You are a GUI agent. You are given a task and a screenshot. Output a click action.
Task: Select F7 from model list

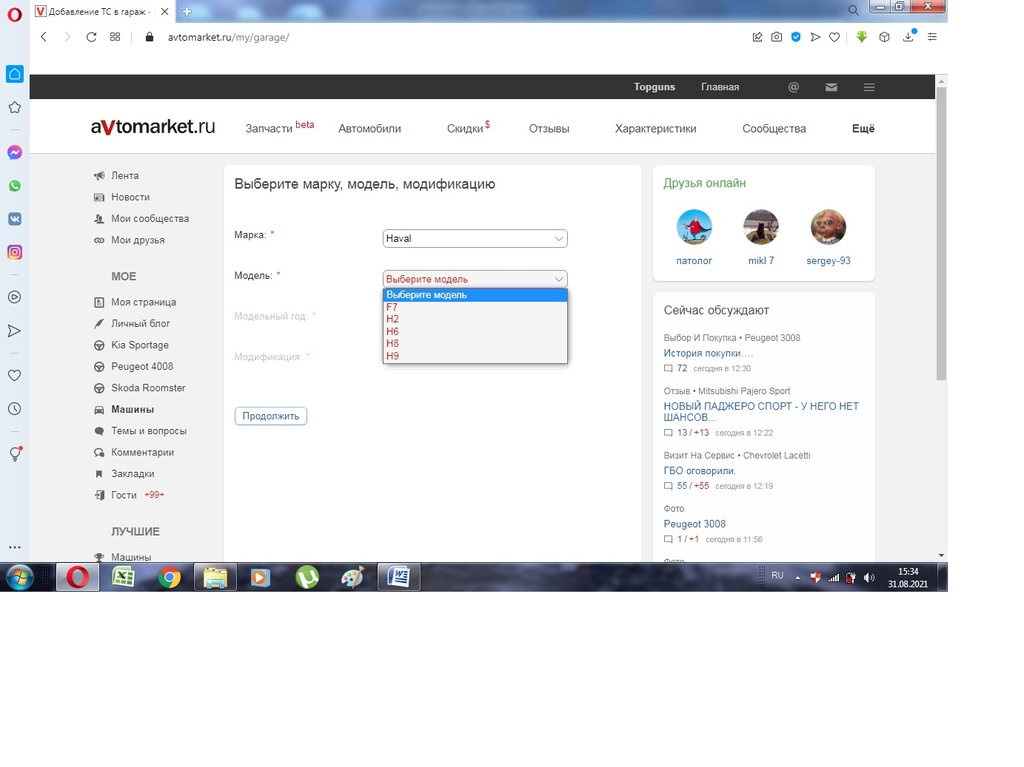coord(475,307)
